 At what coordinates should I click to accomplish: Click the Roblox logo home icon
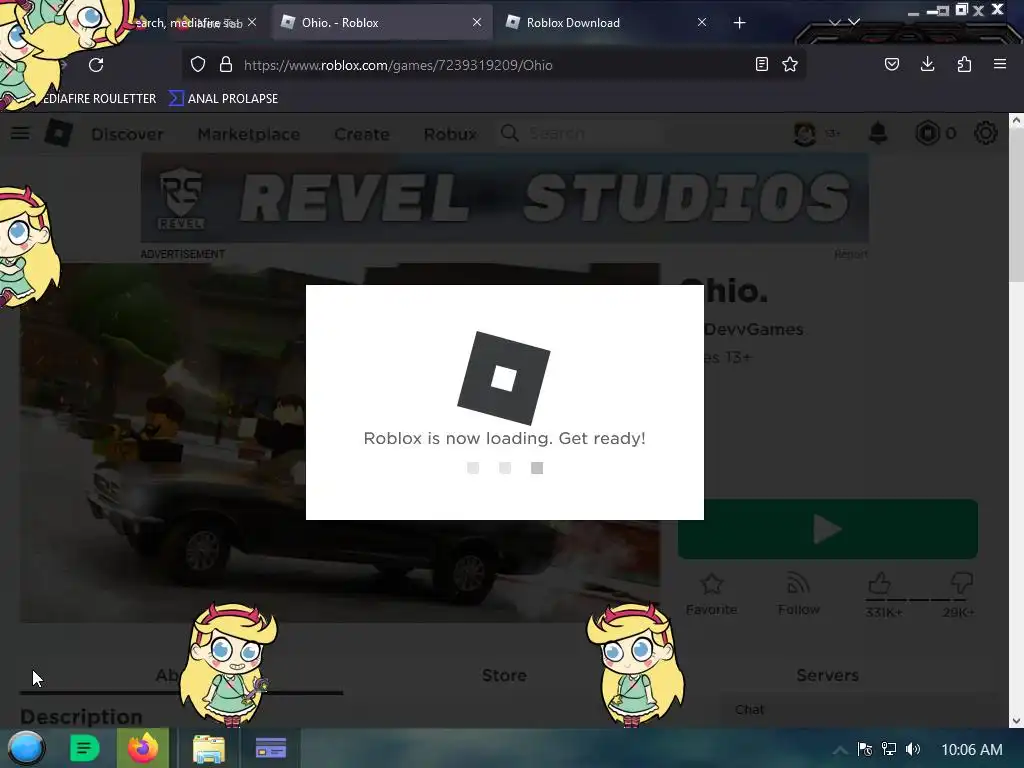(x=59, y=133)
